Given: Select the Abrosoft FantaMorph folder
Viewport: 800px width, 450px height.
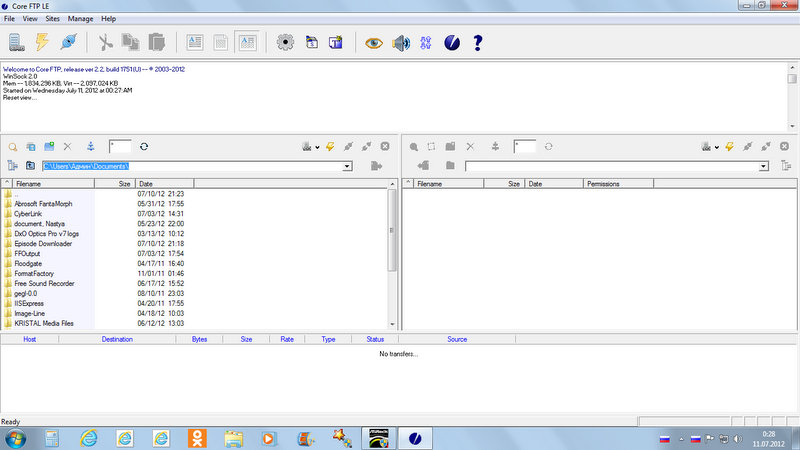Looking at the screenshot, I should (x=43, y=204).
